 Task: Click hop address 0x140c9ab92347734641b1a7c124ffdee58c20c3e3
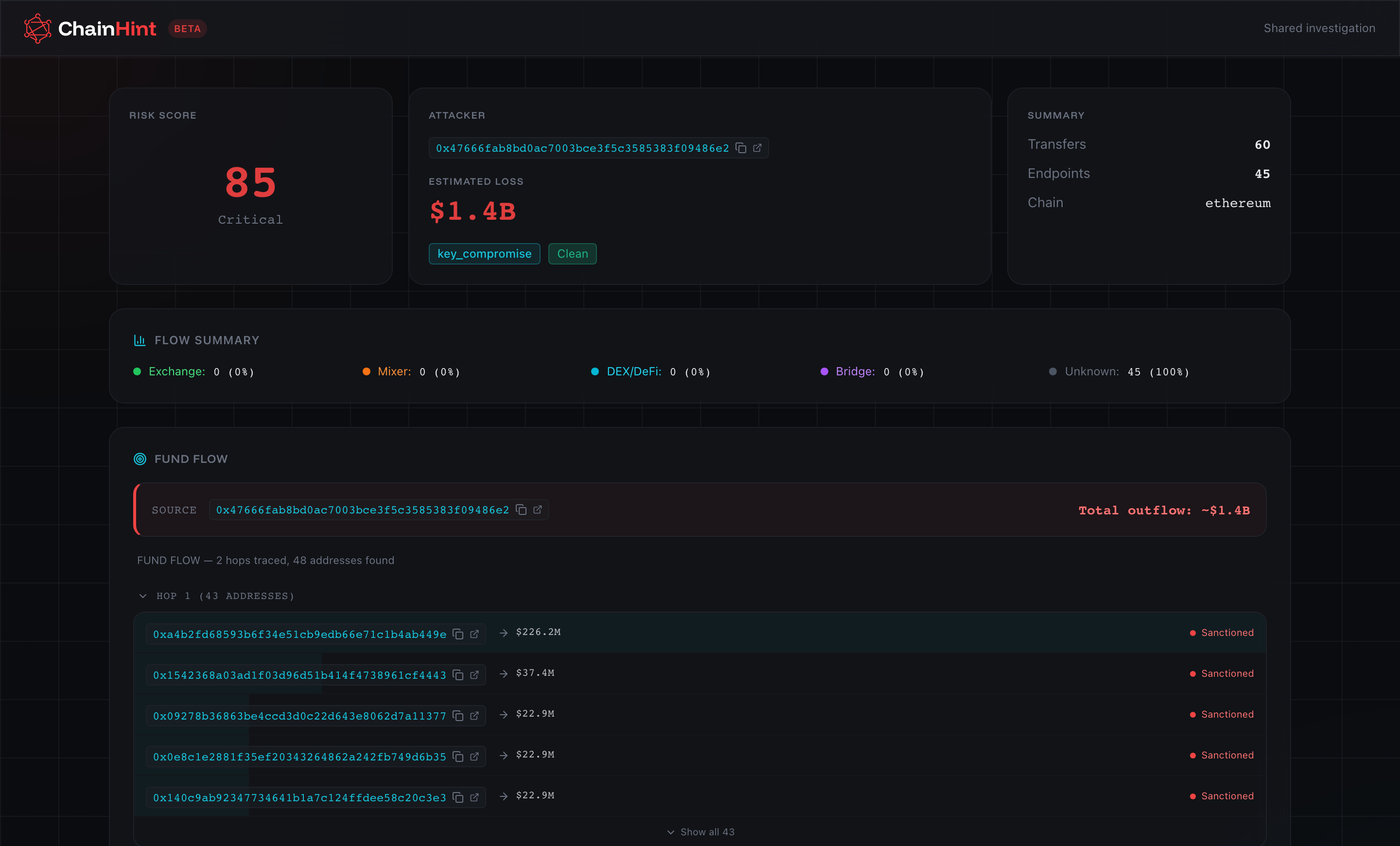click(299, 798)
